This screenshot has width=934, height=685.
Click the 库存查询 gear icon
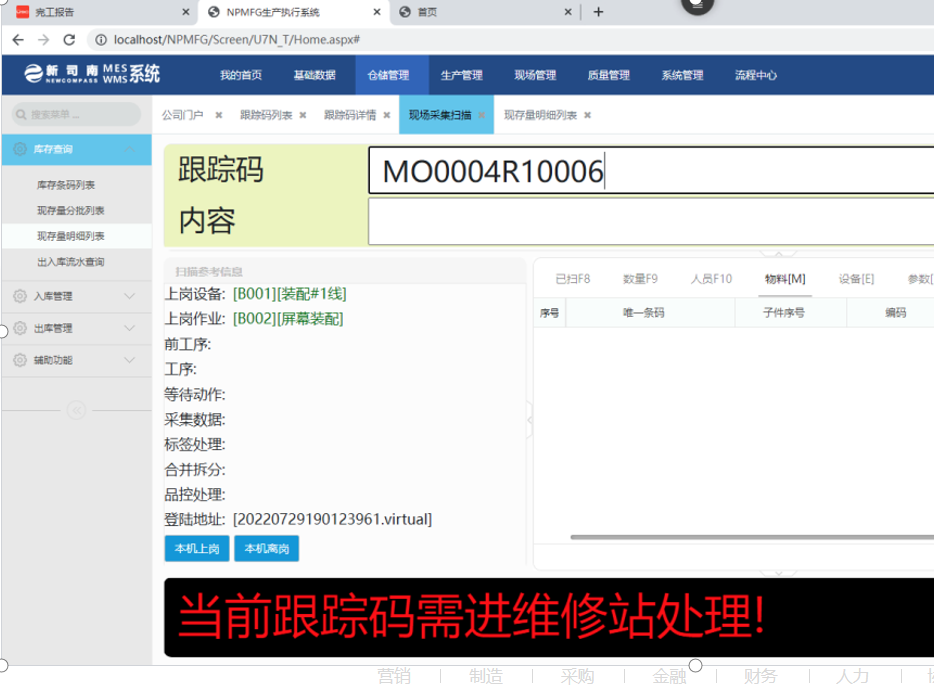(x=20, y=149)
